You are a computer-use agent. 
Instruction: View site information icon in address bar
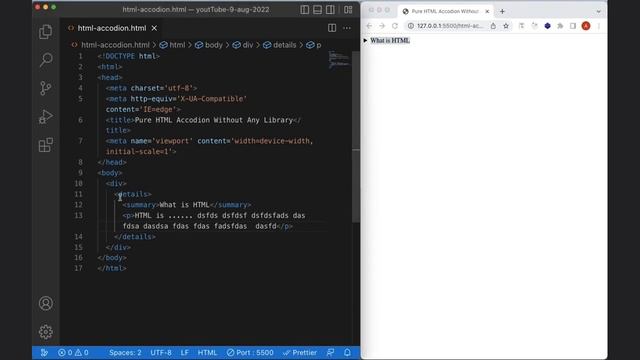tap(411, 26)
